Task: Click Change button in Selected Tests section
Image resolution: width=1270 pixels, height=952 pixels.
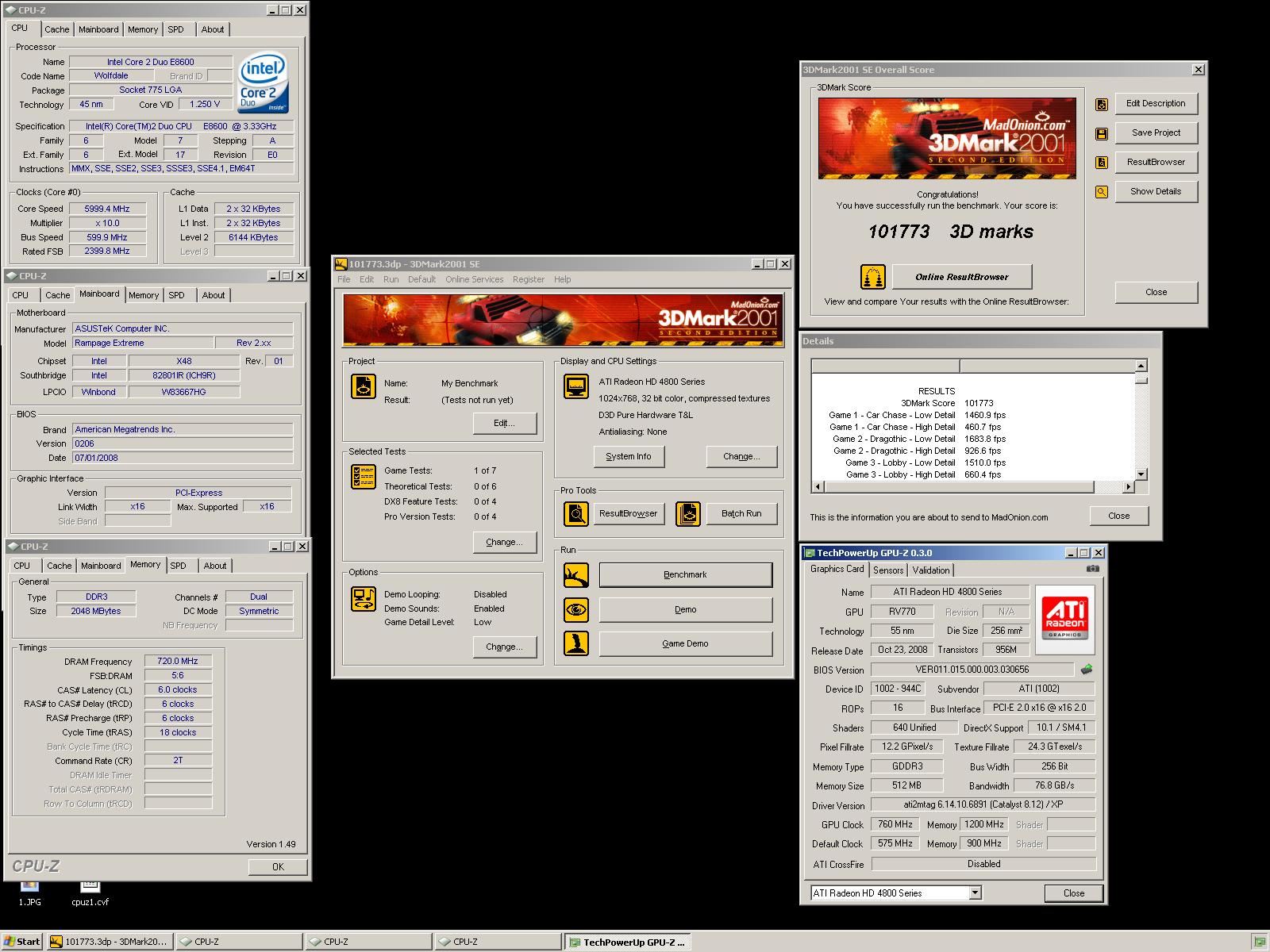Action: click(504, 542)
